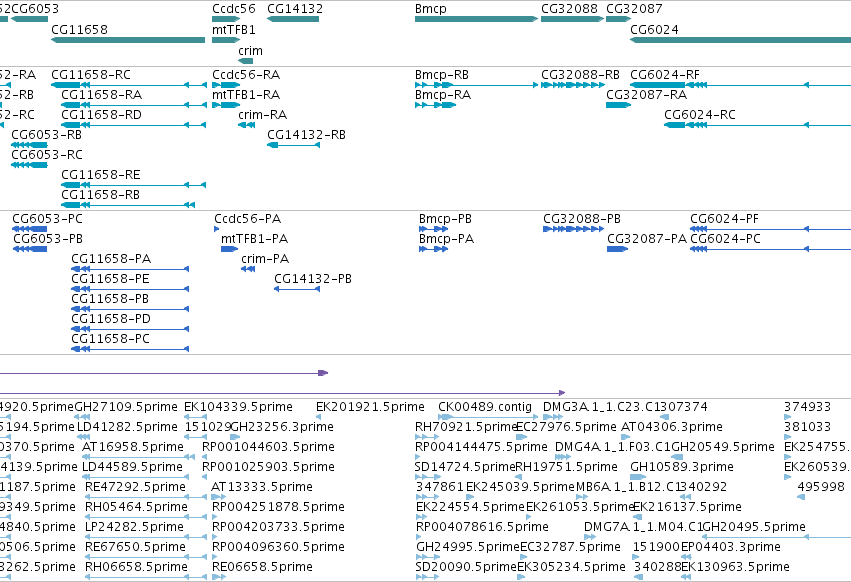Click EST EK104339.5prime

196,416
